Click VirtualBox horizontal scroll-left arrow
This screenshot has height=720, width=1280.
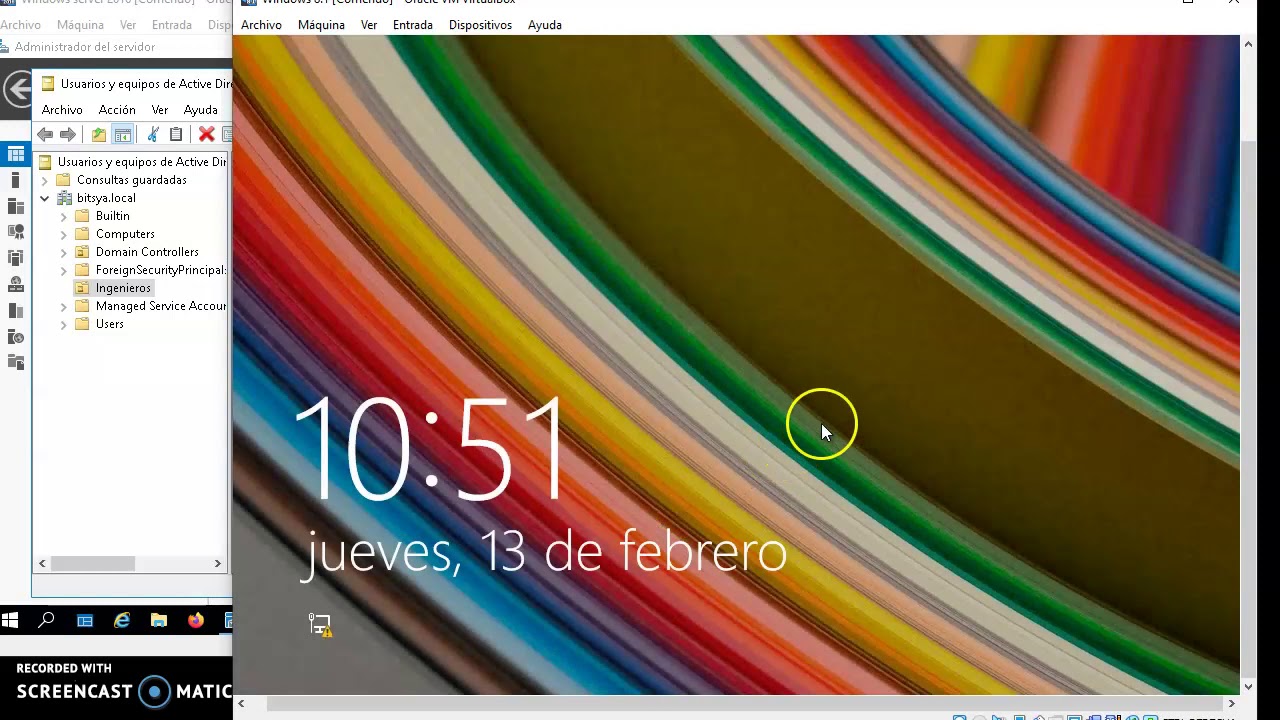[x=241, y=704]
